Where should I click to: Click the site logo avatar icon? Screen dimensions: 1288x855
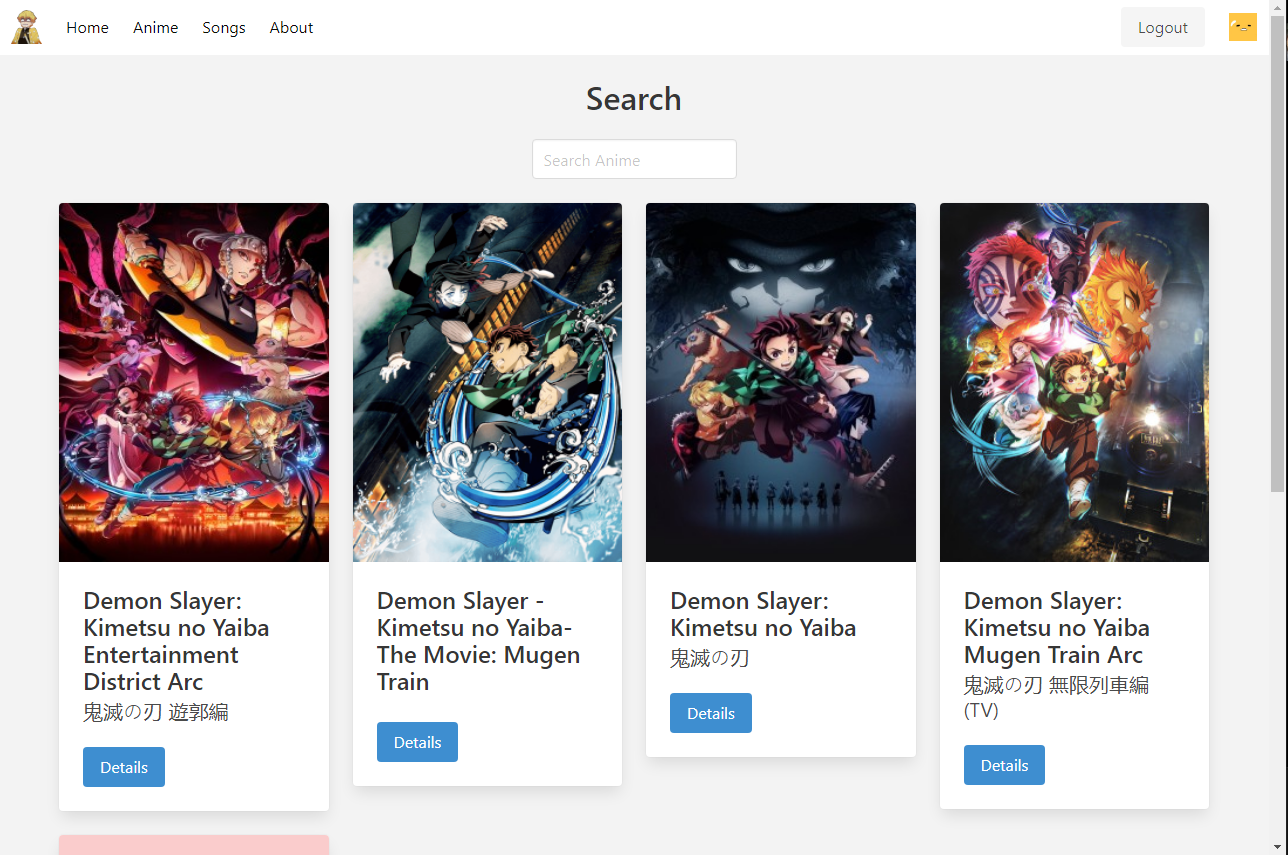click(x=26, y=27)
